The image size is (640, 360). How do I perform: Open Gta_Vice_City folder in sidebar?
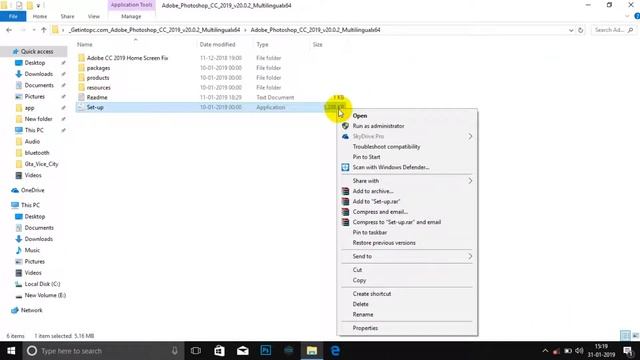click(41, 164)
